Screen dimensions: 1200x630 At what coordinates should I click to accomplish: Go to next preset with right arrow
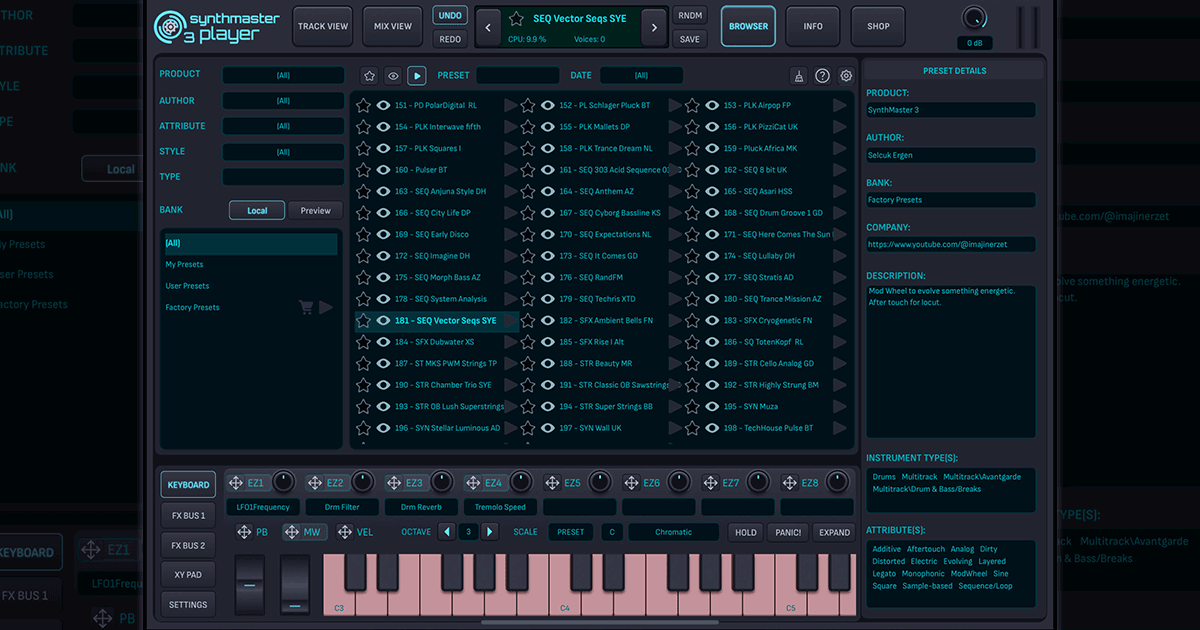(x=654, y=28)
